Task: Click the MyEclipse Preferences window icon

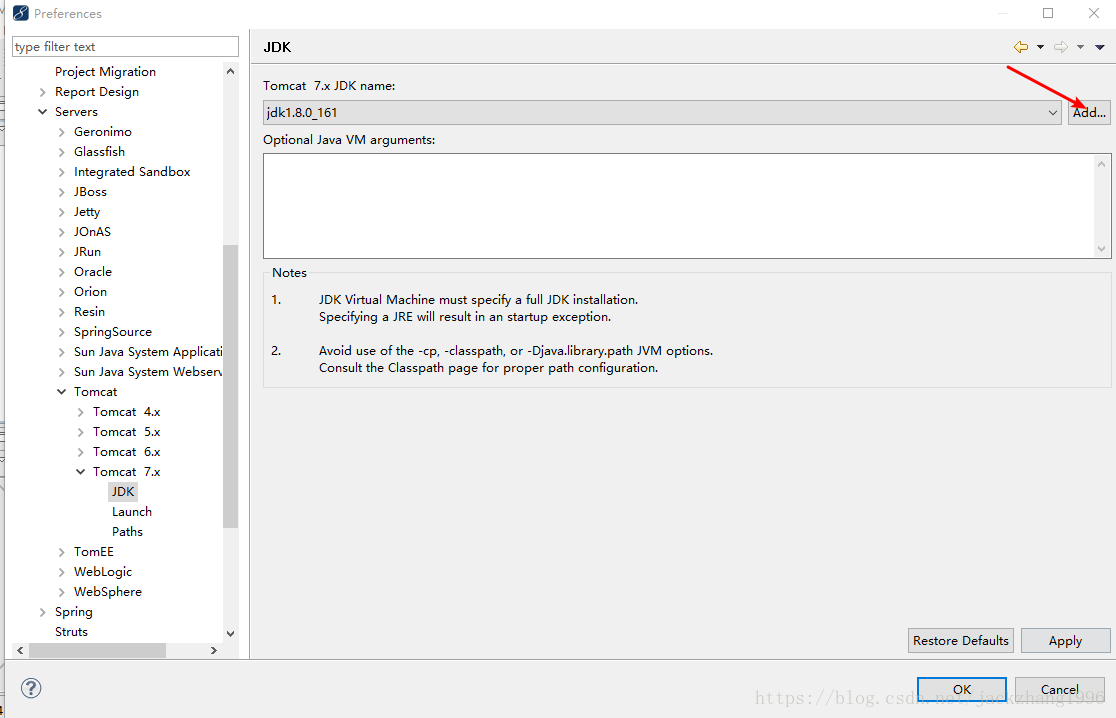Action: (21, 13)
